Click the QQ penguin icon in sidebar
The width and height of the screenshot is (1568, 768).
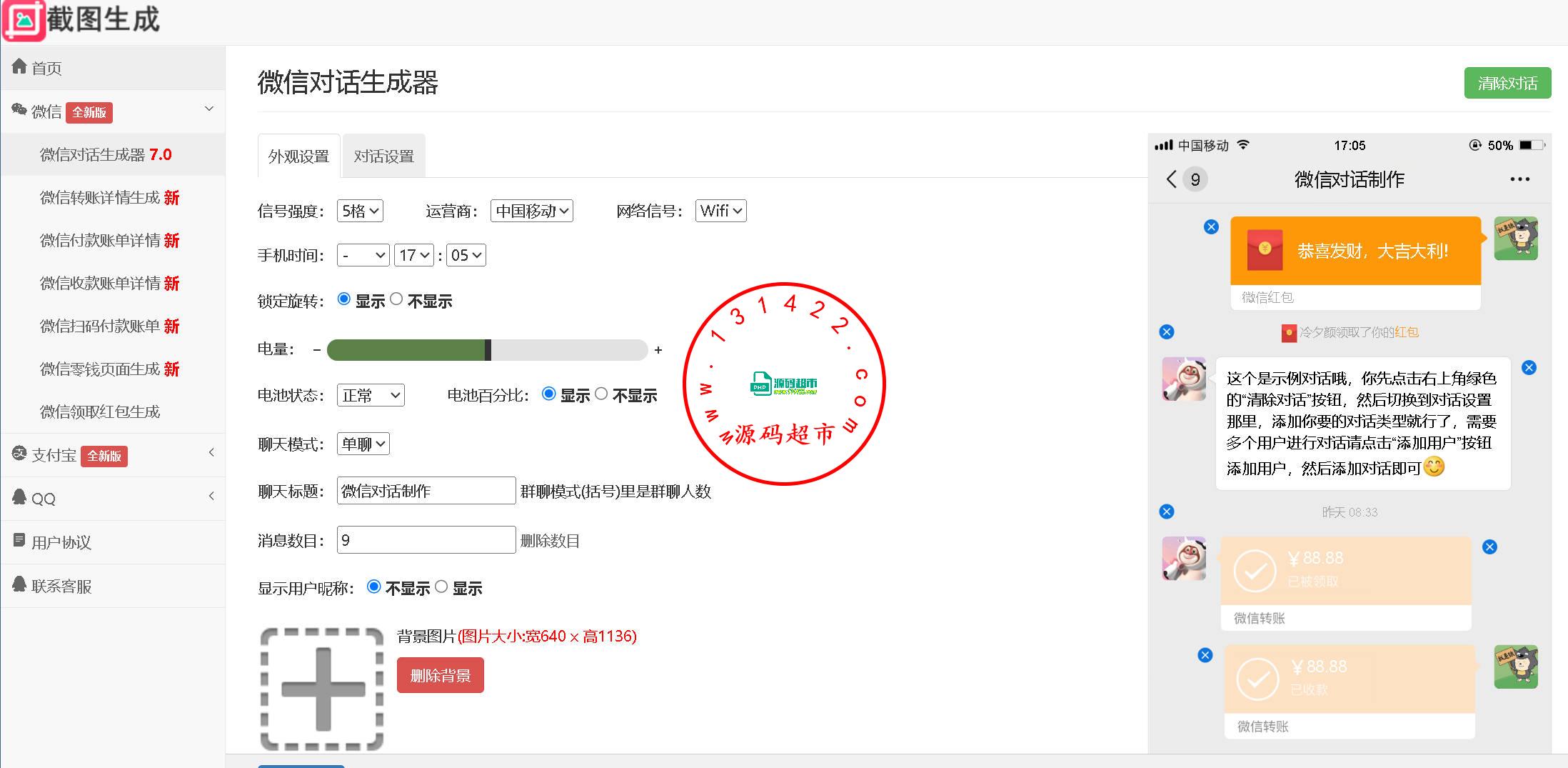click(x=19, y=497)
